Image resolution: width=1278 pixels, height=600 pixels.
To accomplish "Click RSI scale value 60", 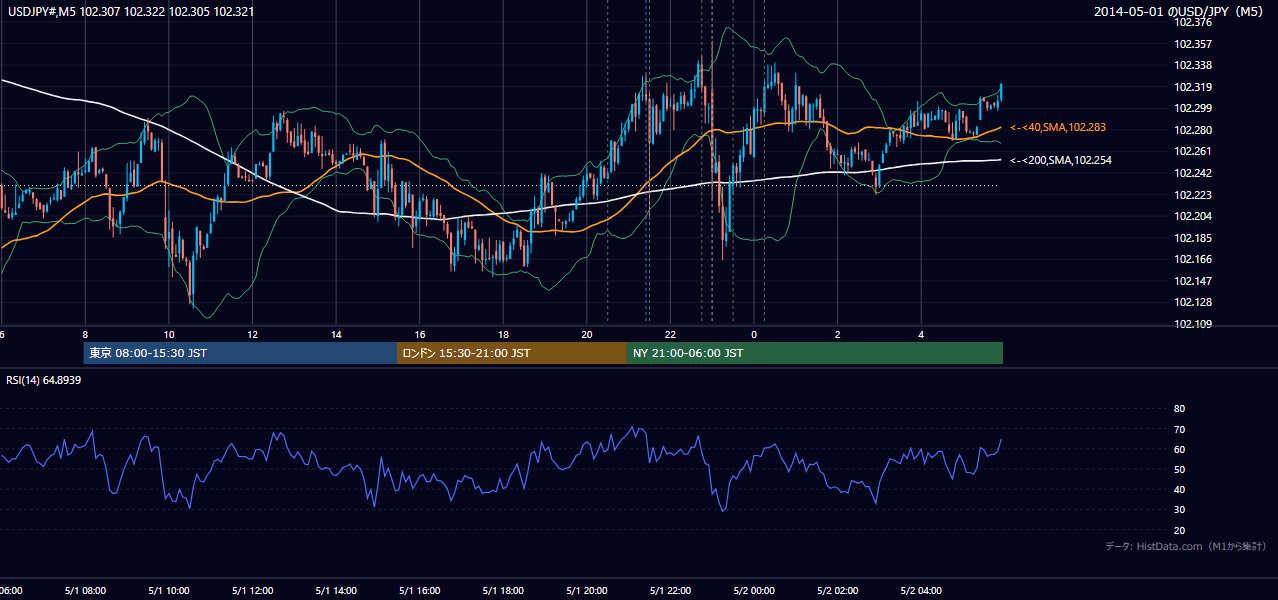I will pyautogui.click(x=1179, y=449).
